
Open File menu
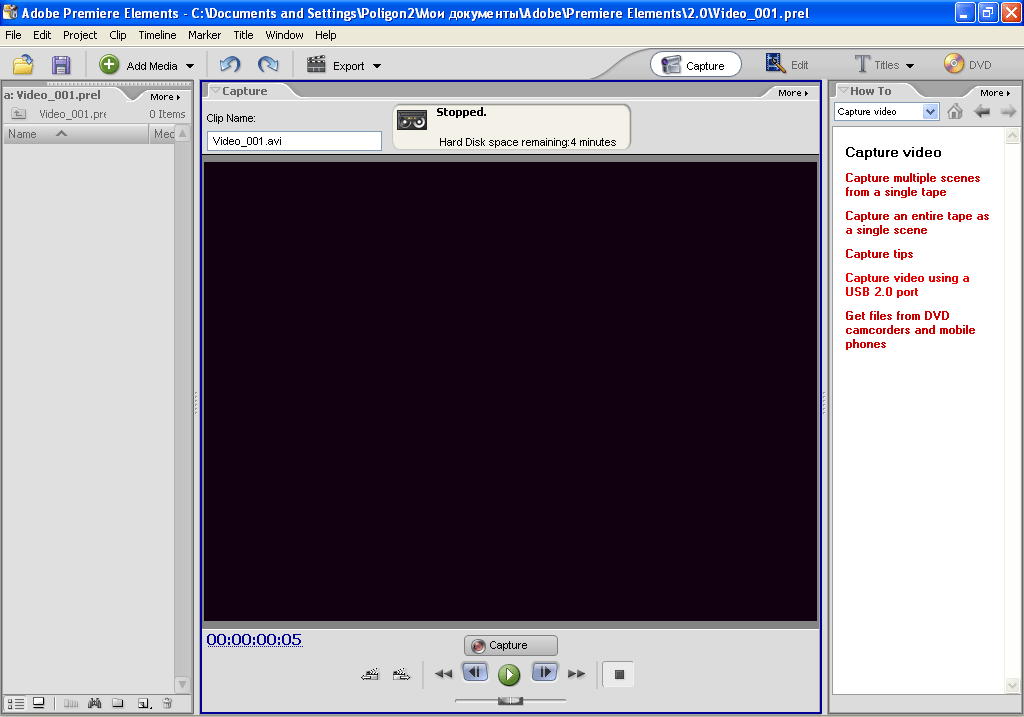click(x=13, y=35)
